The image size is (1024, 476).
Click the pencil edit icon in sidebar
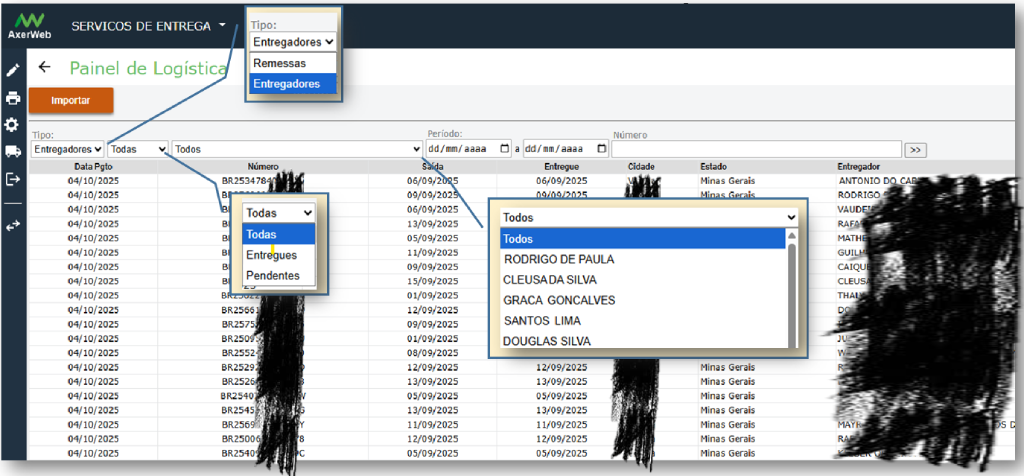coord(12,71)
